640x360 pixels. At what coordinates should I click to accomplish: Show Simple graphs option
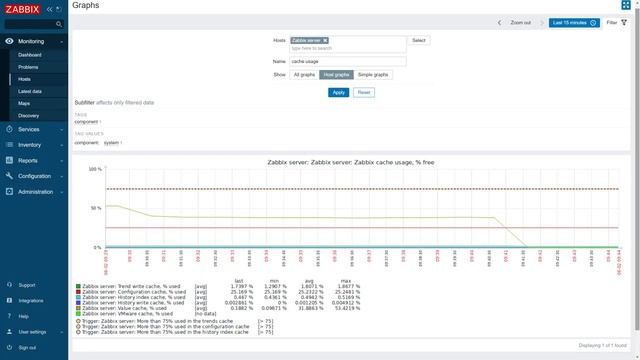(373, 75)
